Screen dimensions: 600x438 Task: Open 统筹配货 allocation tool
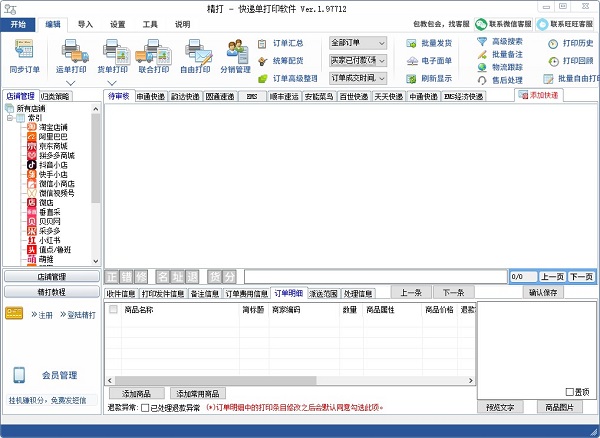tap(281, 61)
